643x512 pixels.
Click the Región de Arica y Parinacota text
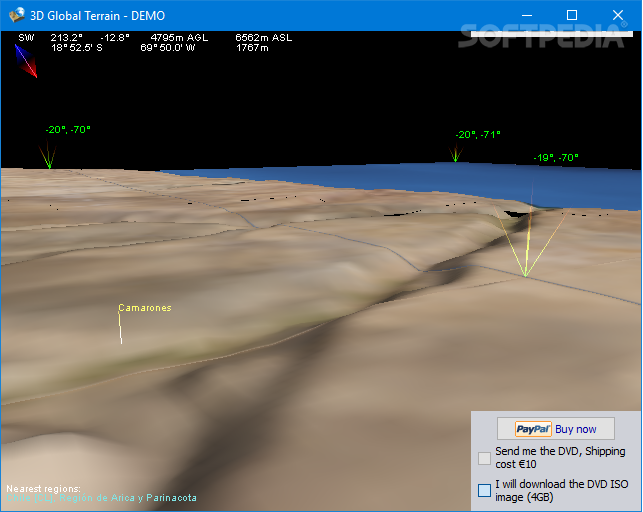[128, 498]
